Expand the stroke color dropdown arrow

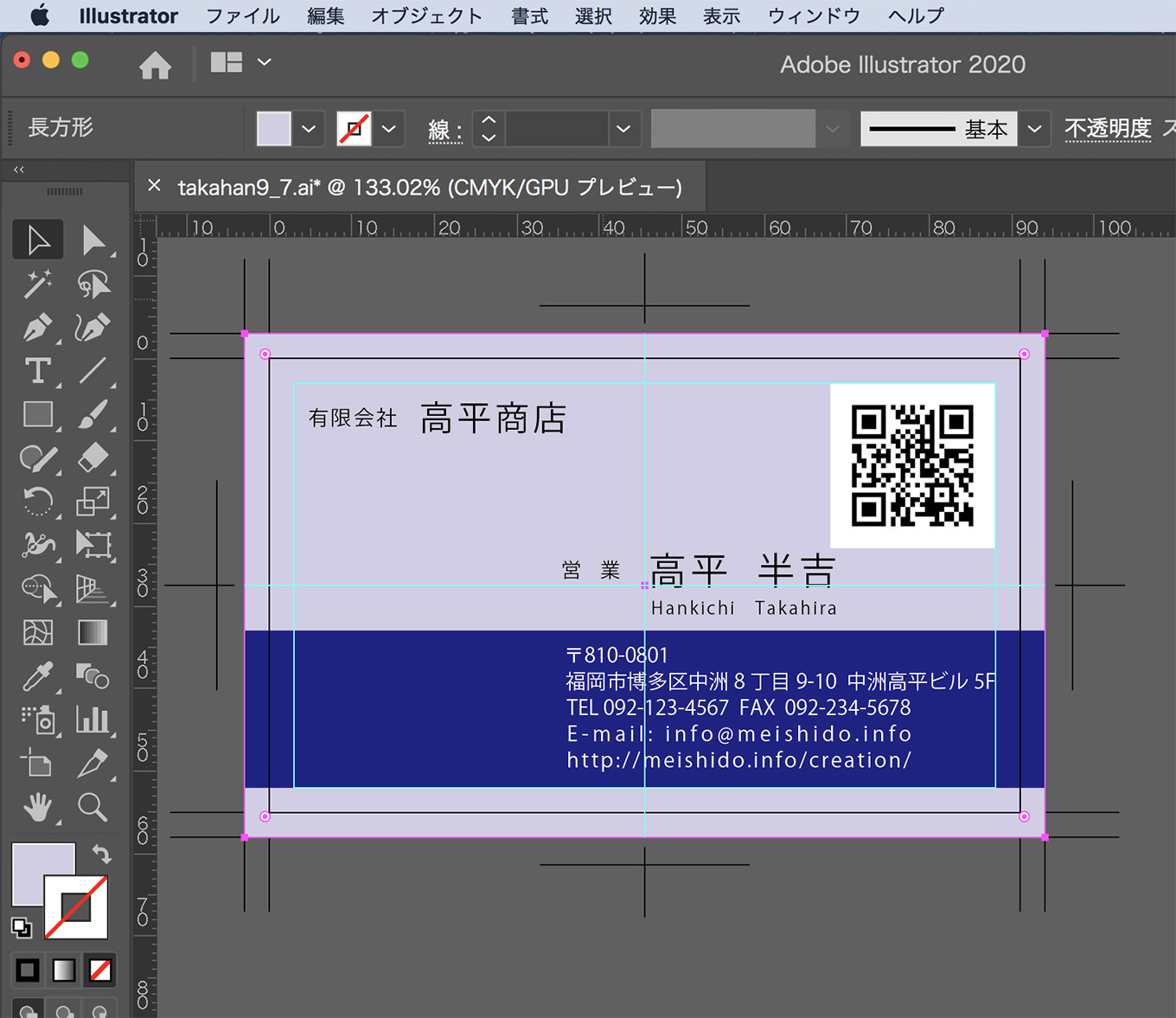pyautogui.click(x=389, y=129)
